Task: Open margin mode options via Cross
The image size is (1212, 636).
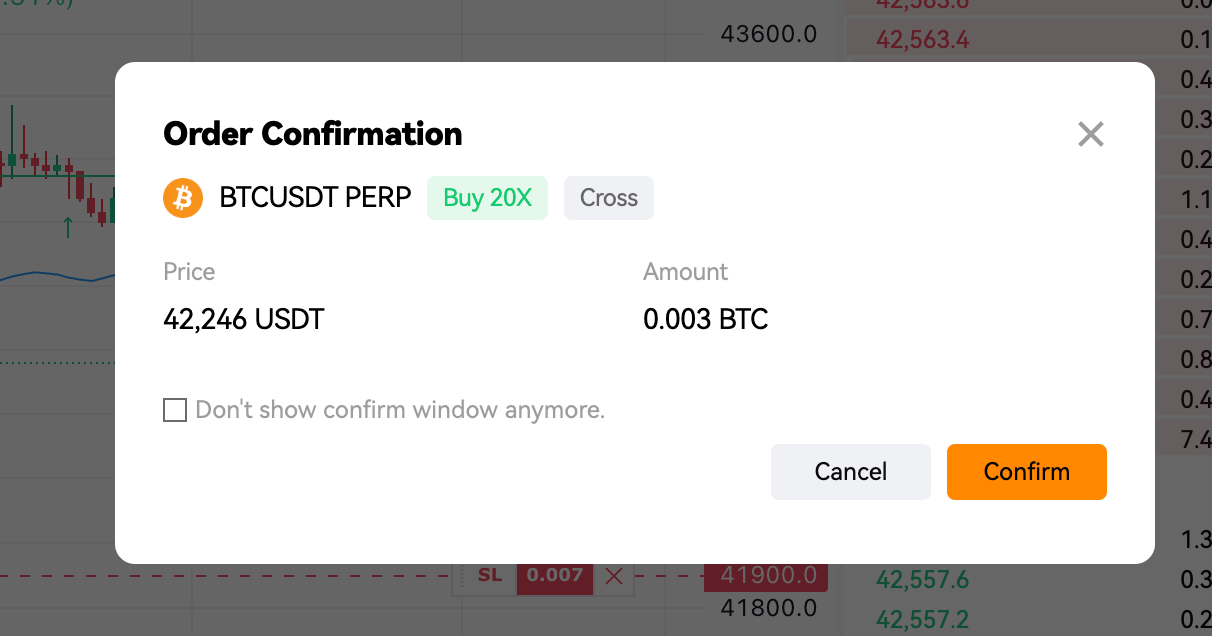Action: [x=608, y=197]
